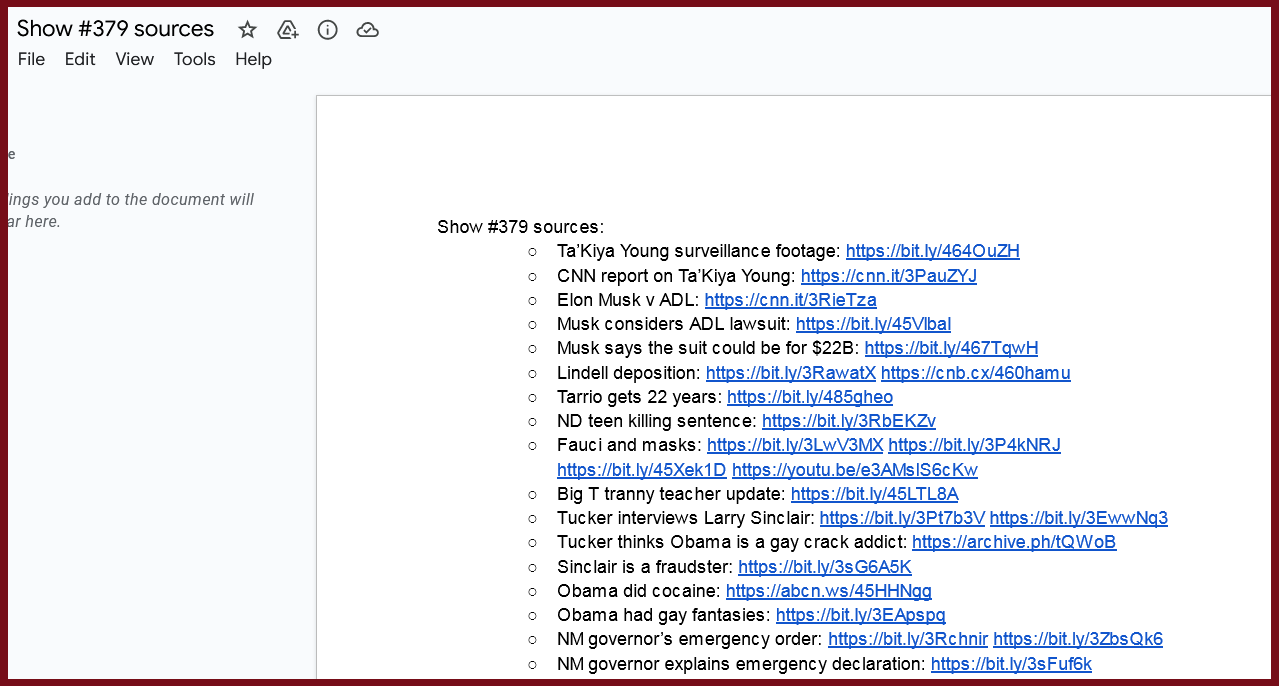Open the document info icon

click(x=327, y=30)
